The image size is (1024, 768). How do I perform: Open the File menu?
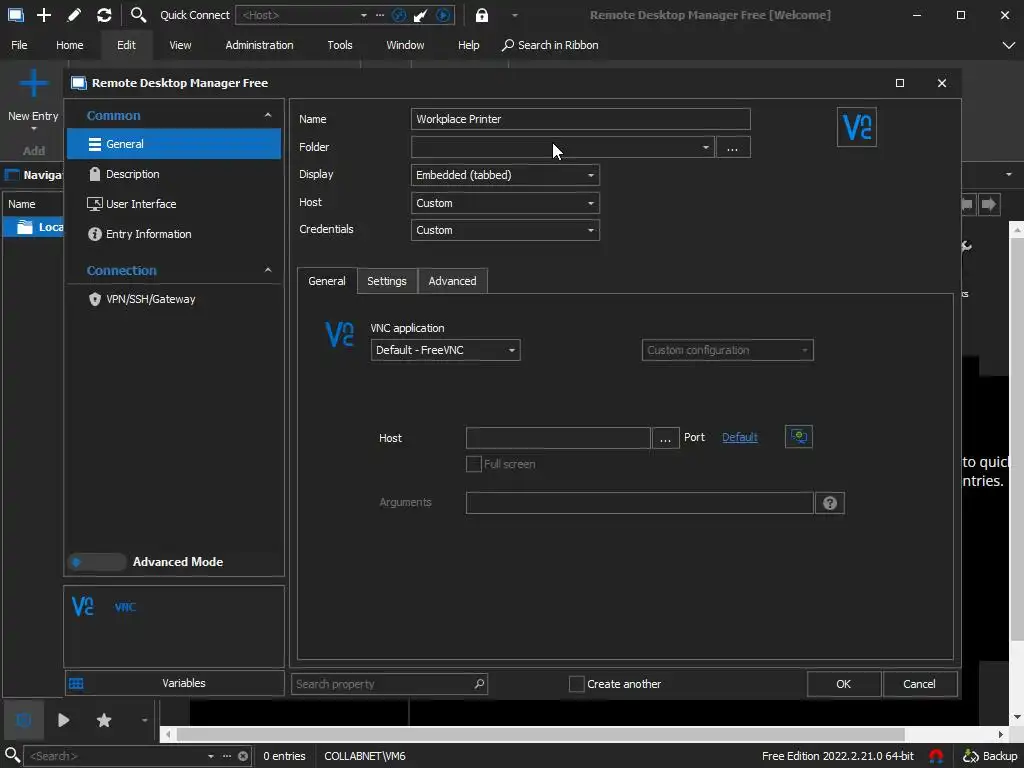19,45
